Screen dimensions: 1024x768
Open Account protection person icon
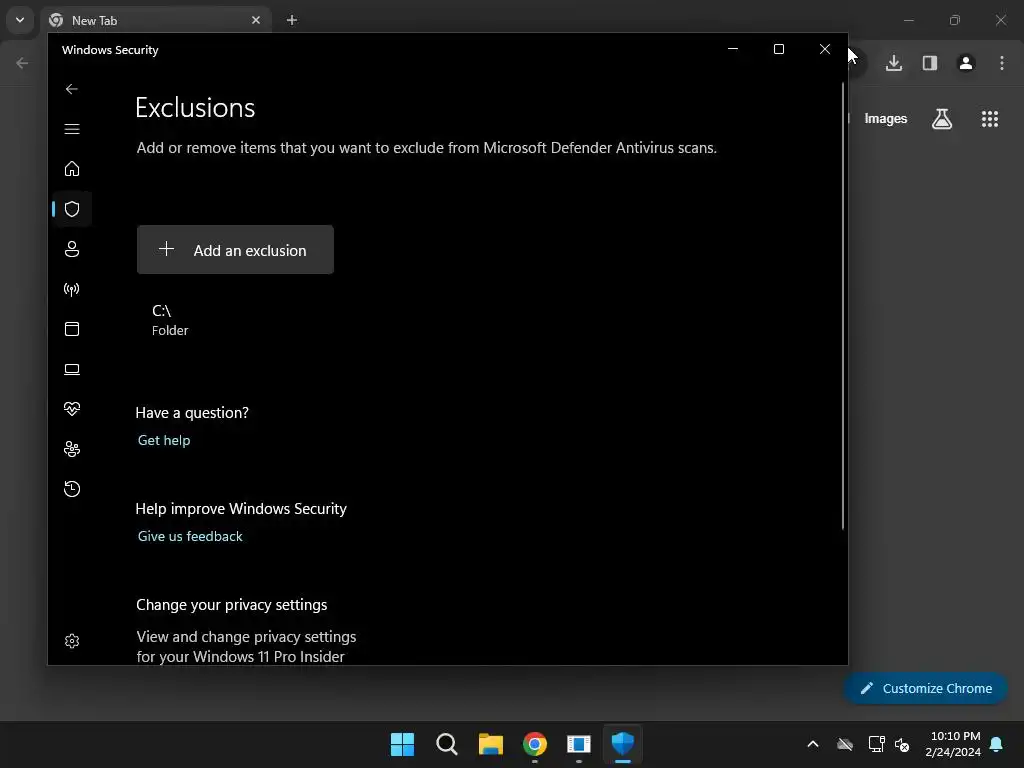click(x=72, y=249)
